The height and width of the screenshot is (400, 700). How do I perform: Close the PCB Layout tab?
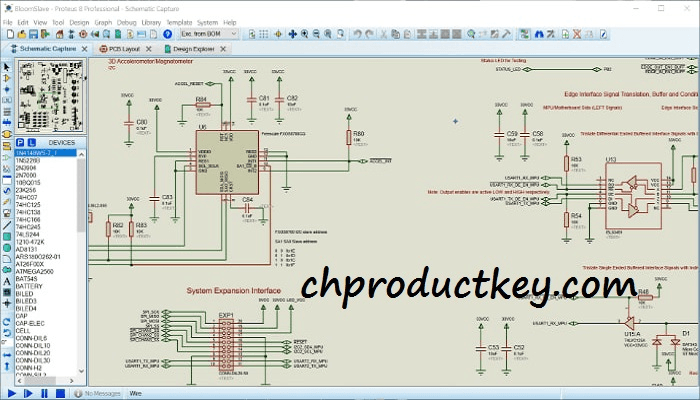coord(149,49)
